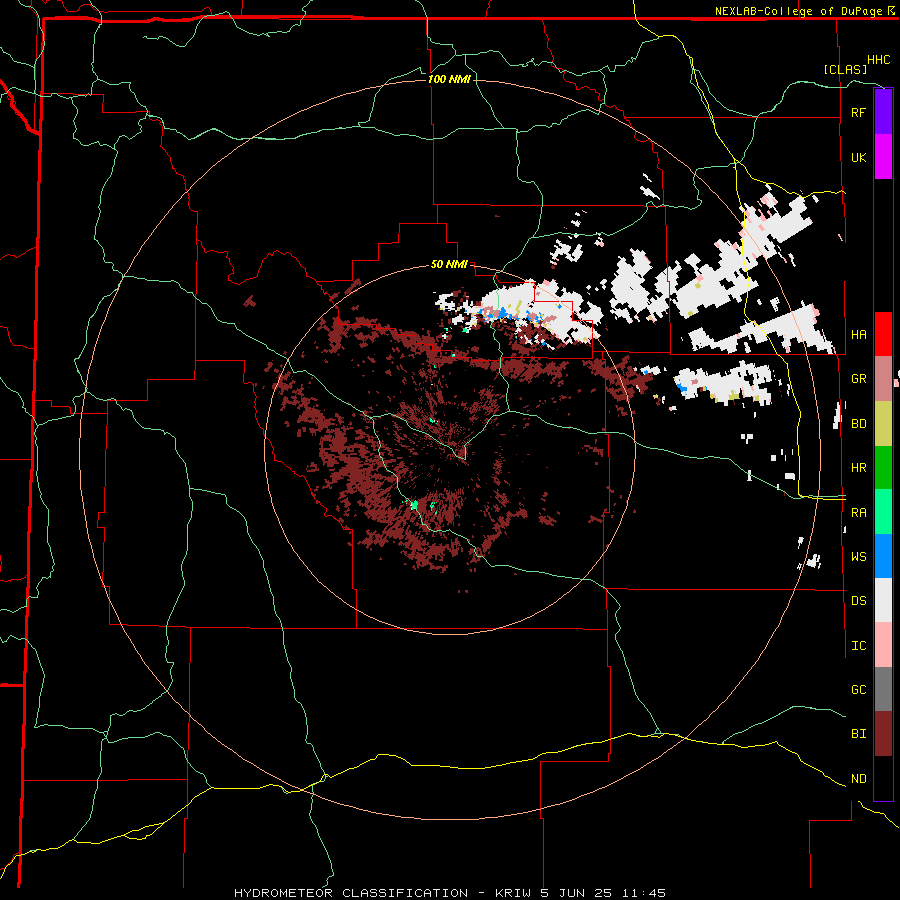The image size is (900, 900).
Task: Click the KRIW station identifier
Action: pyautogui.click(x=513, y=893)
